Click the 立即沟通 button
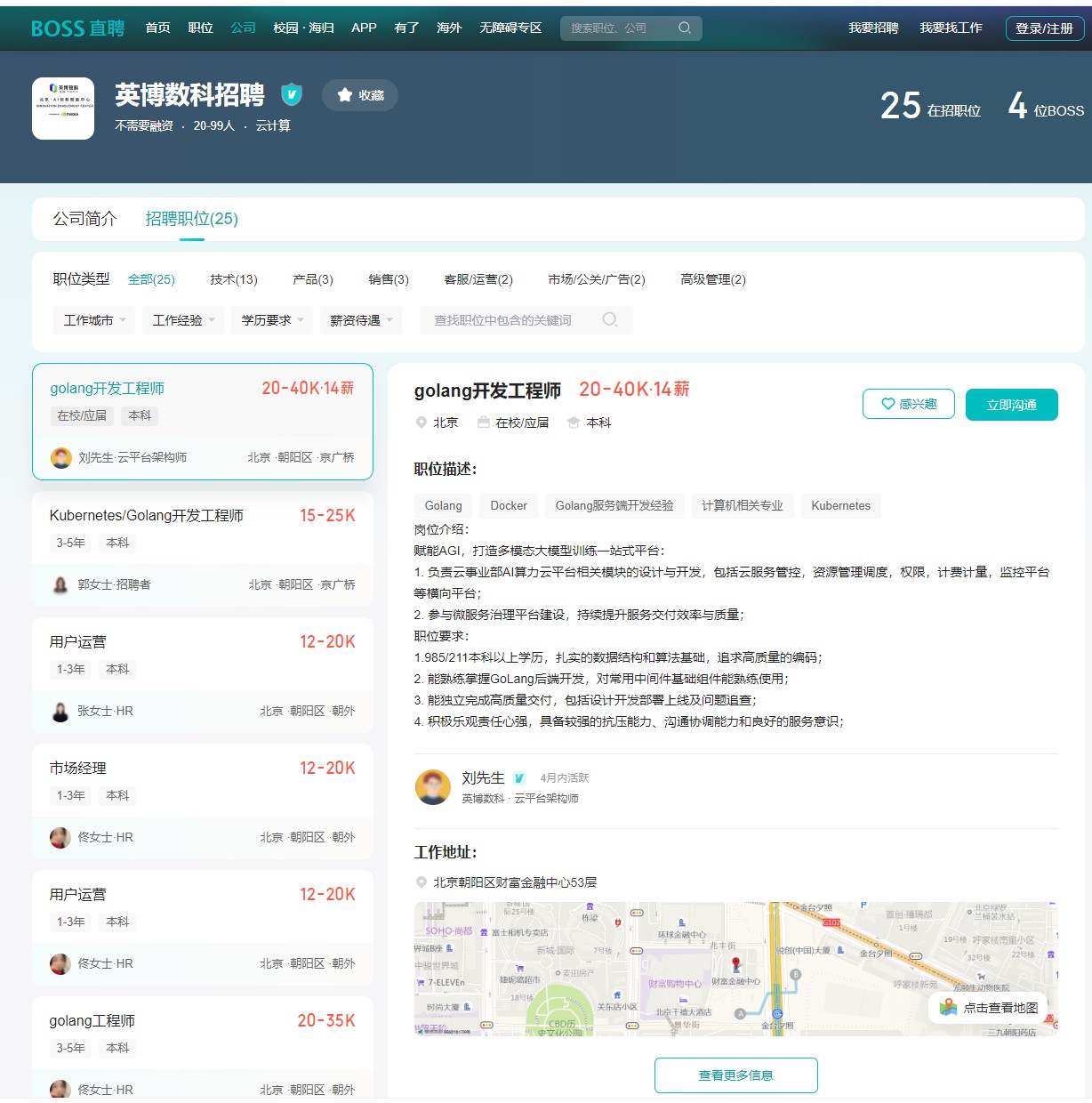 pyautogui.click(x=1012, y=405)
